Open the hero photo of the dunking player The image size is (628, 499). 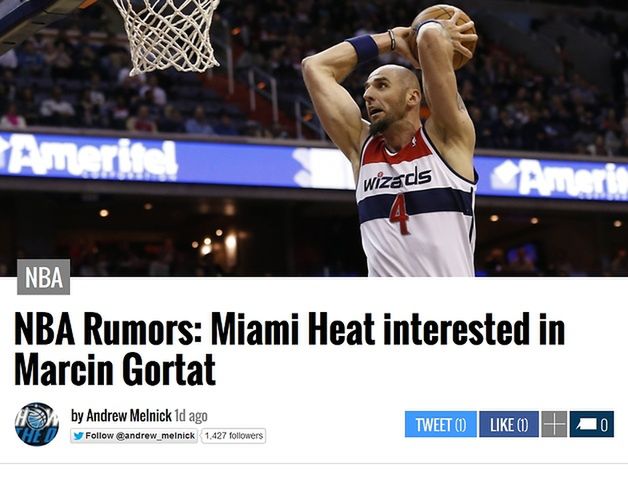(x=314, y=138)
